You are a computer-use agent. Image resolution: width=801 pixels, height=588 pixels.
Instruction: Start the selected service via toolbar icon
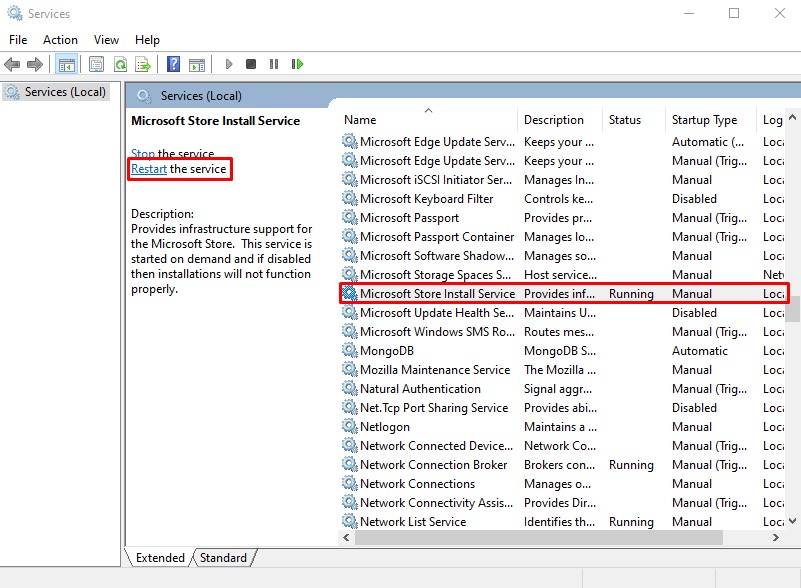pyautogui.click(x=230, y=63)
